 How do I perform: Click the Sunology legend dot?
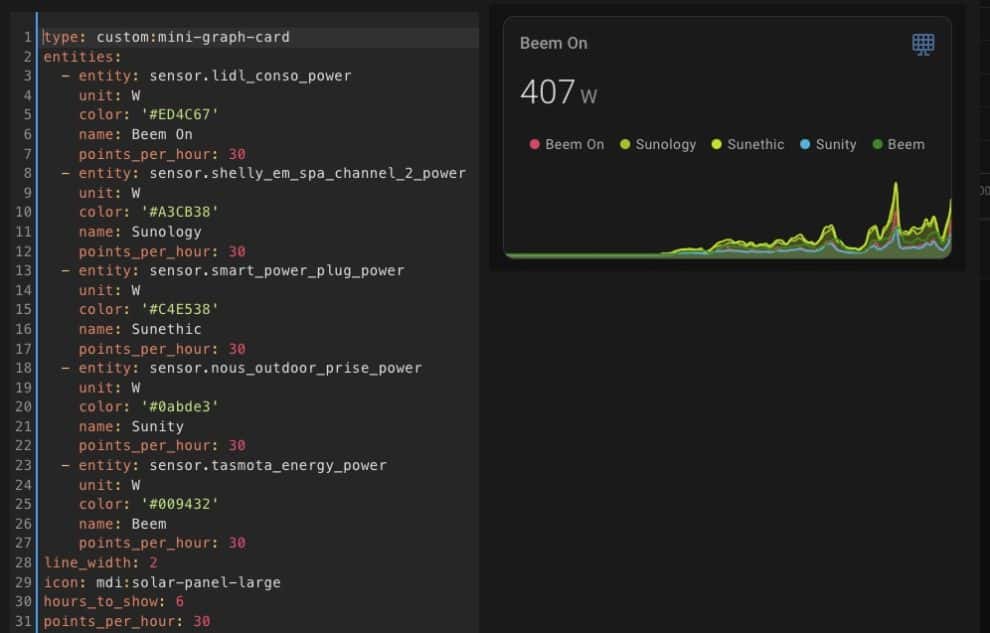pos(625,144)
